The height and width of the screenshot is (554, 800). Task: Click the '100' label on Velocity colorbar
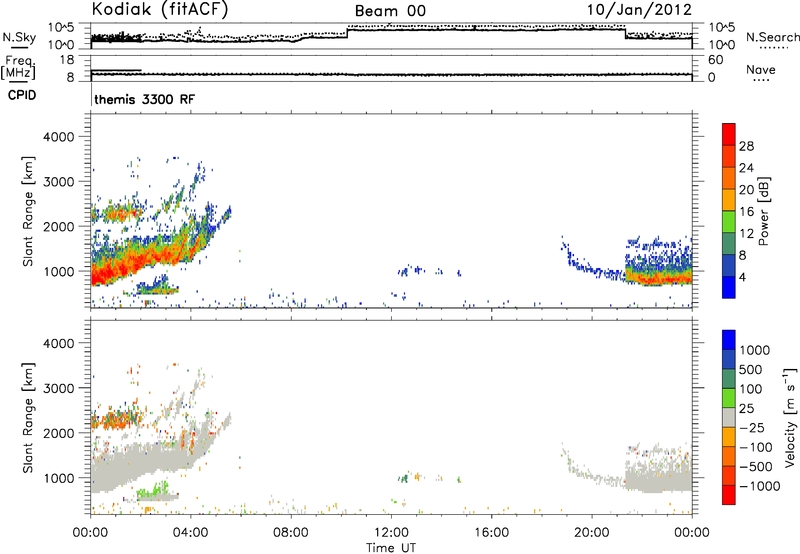pyautogui.click(x=751, y=389)
